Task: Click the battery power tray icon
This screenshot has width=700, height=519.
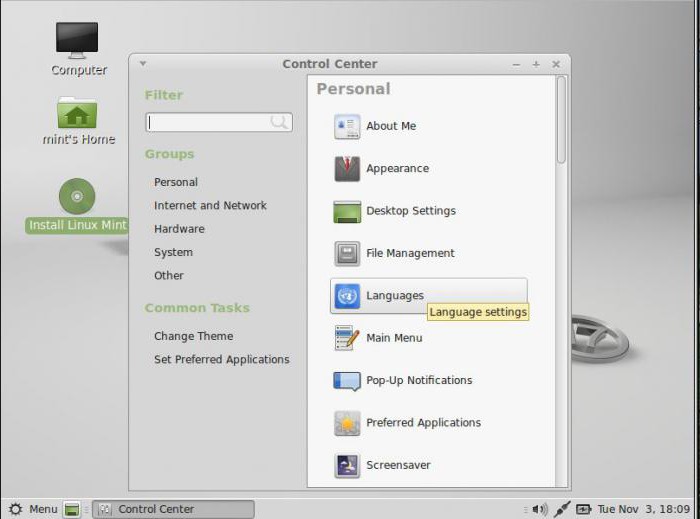Action: [583, 509]
